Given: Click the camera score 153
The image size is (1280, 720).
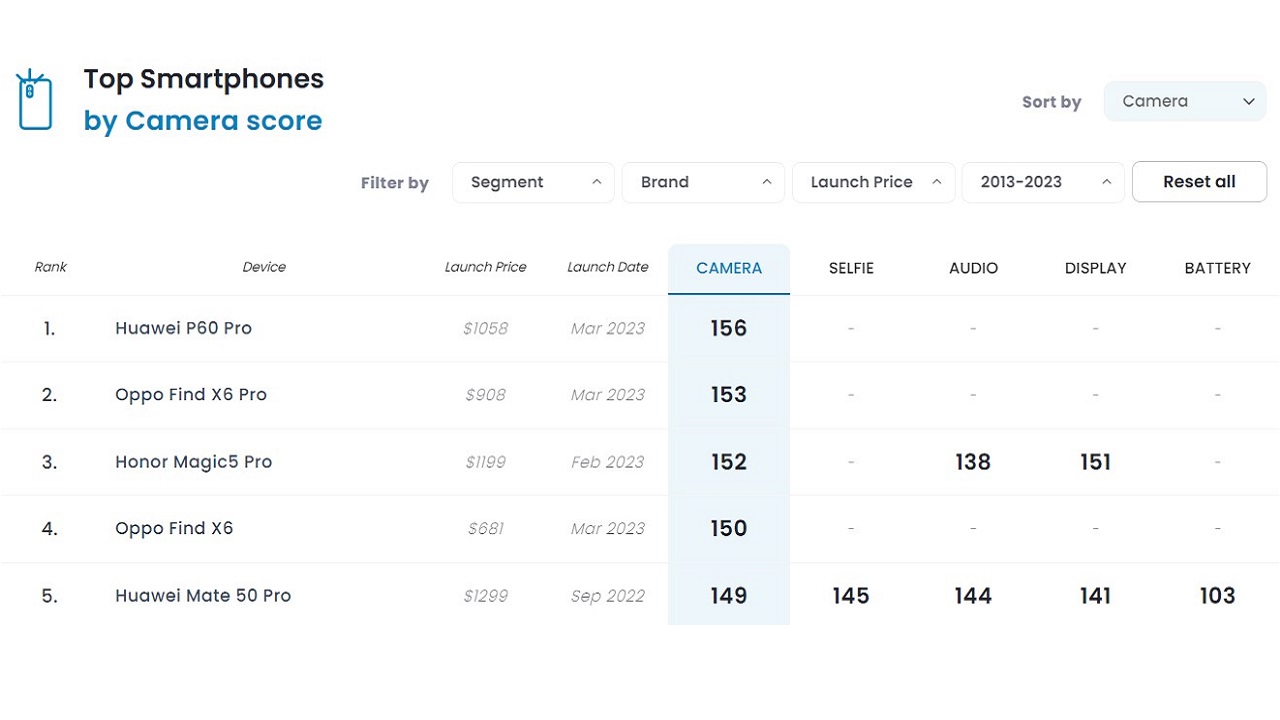Looking at the screenshot, I should [729, 394].
